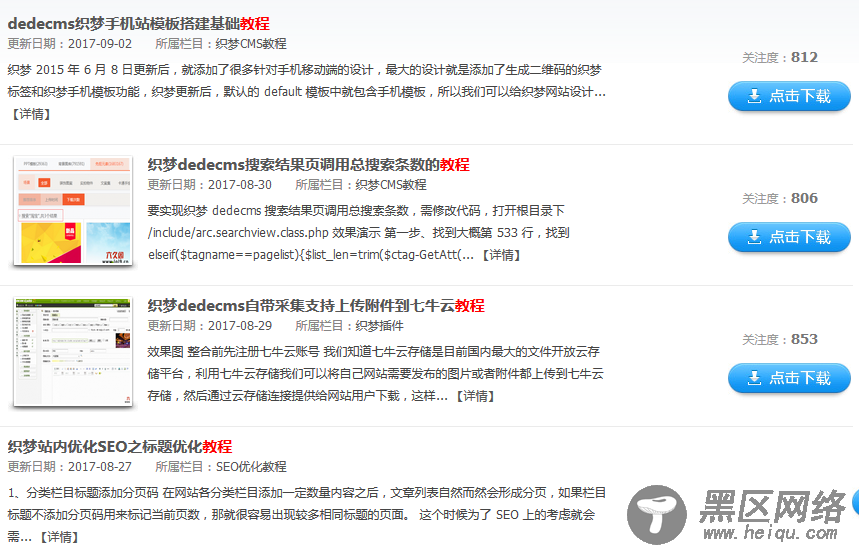Click 点击下载 button beside 关注度 806
859x550 pixels.
tap(789, 237)
